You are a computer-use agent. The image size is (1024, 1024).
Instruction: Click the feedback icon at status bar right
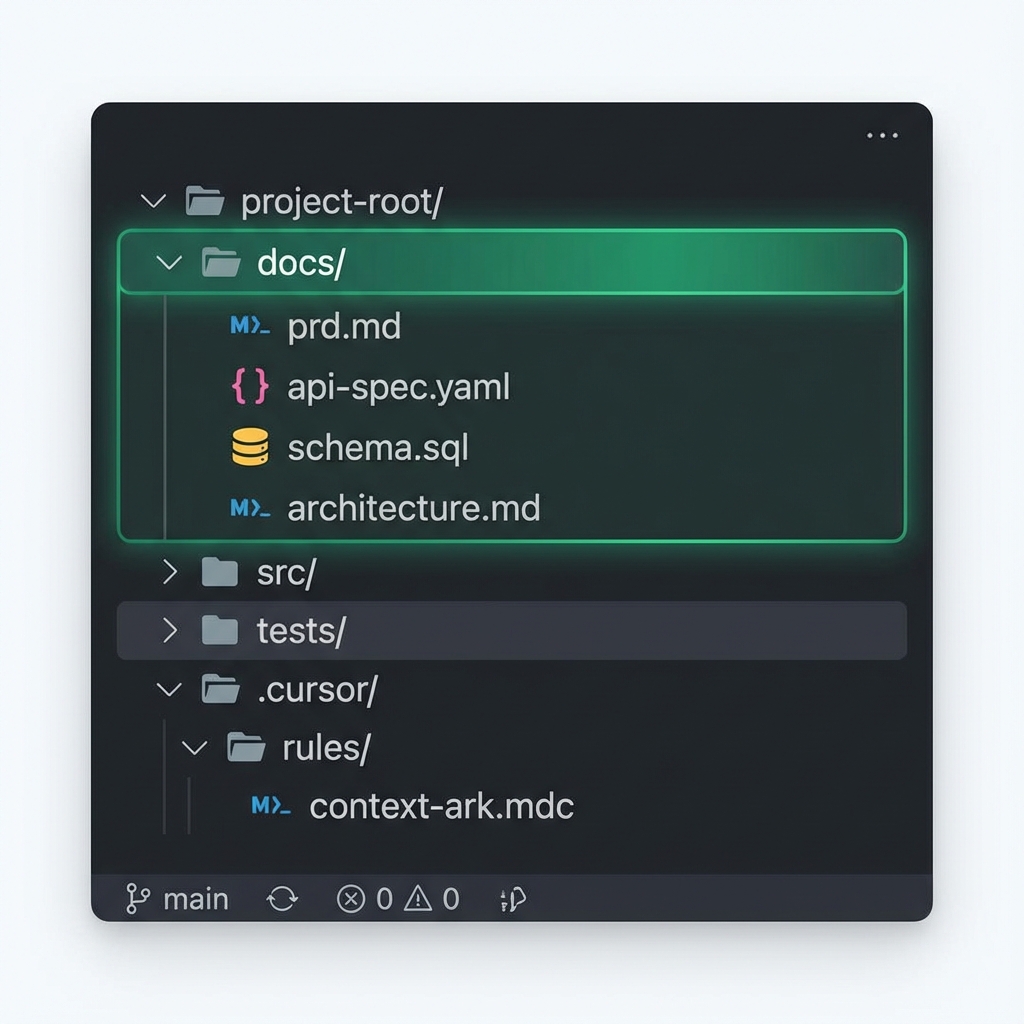click(x=512, y=898)
